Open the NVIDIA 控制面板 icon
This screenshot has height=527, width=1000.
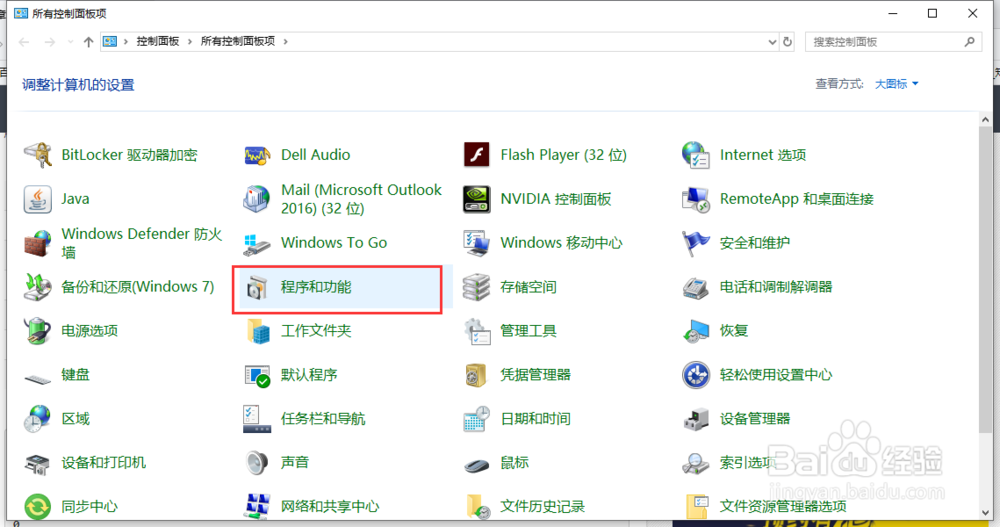pyautogui.click(x=476, y=199)
